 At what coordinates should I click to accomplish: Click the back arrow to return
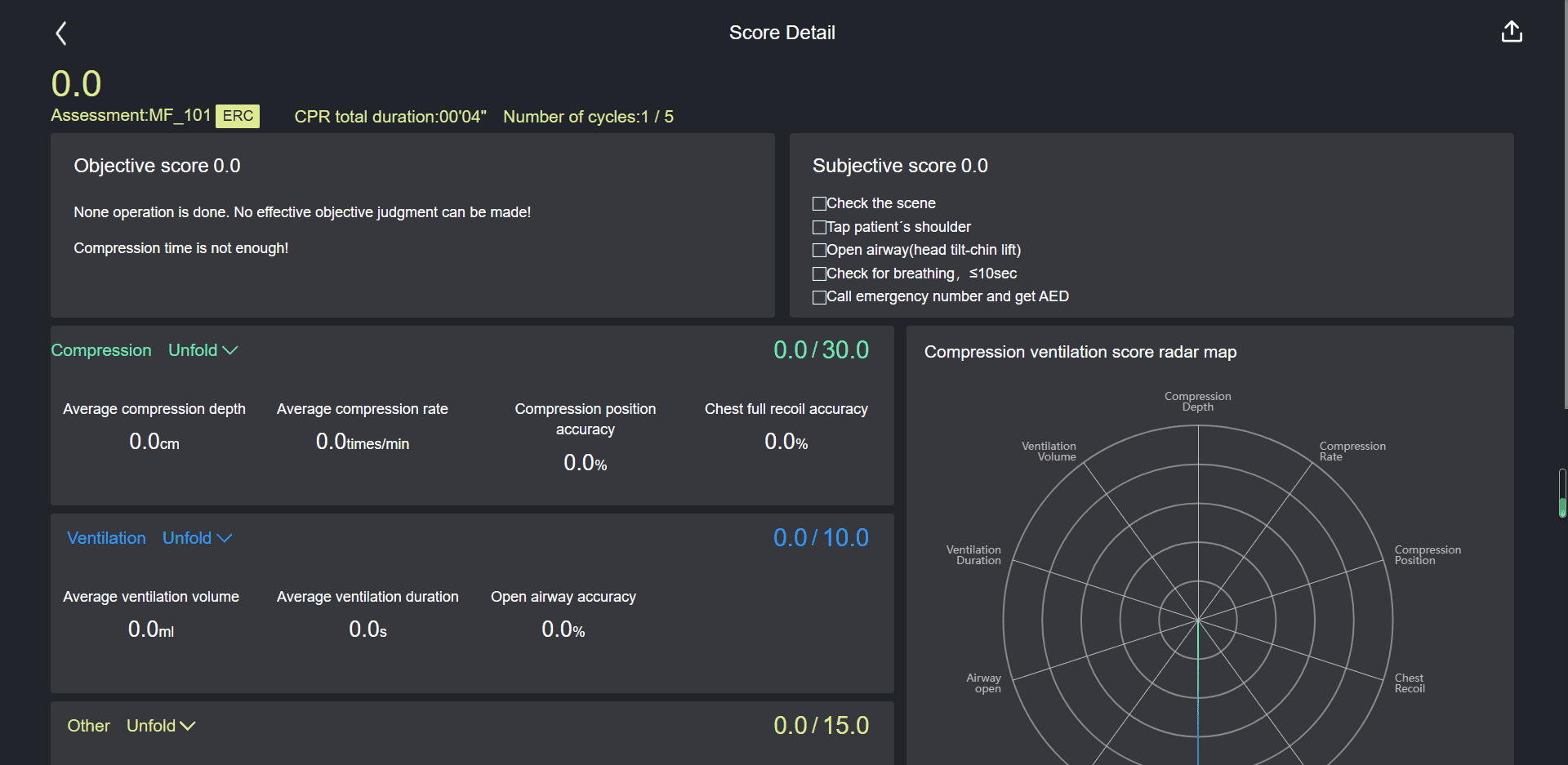click(60, 33)
